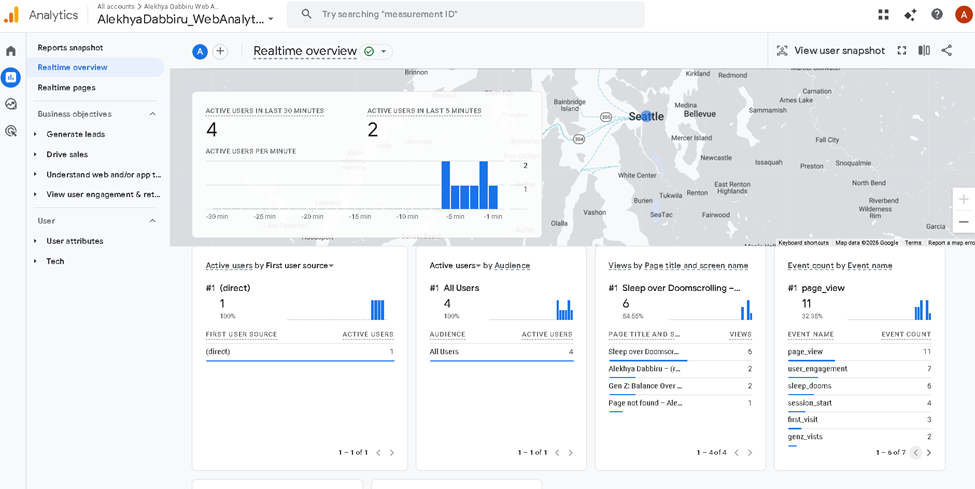Expand the Generate leads tree item
Screen dimensions: 975x489
point(35,134)
